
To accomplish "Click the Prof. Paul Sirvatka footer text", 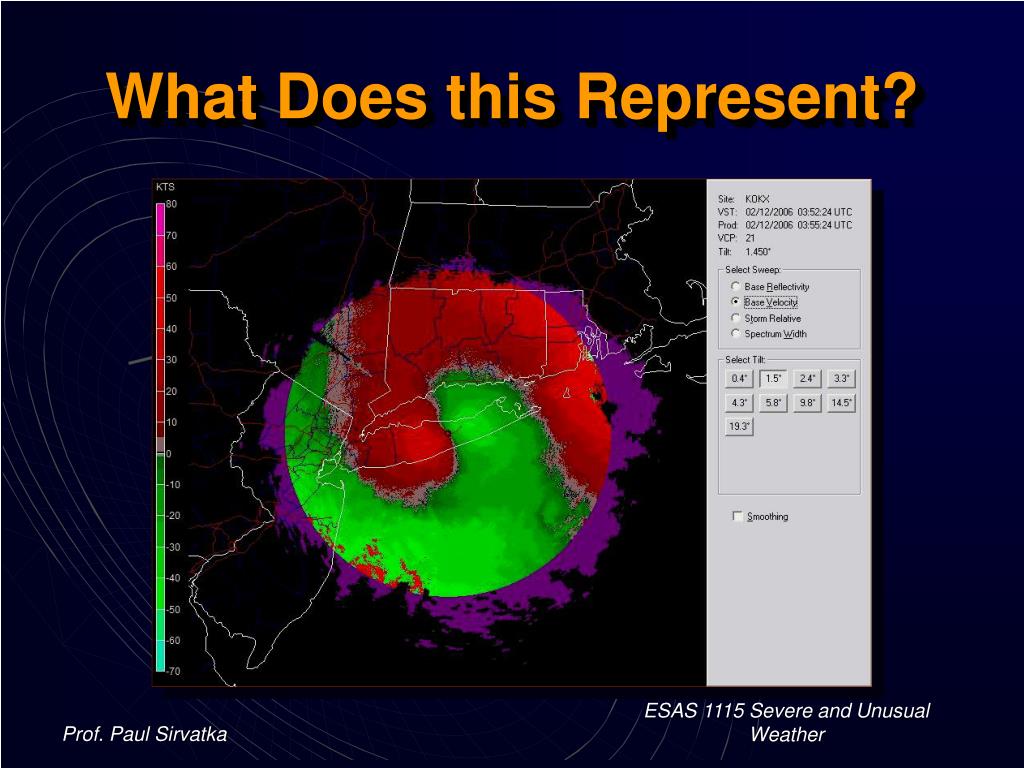I will point(145,734).
